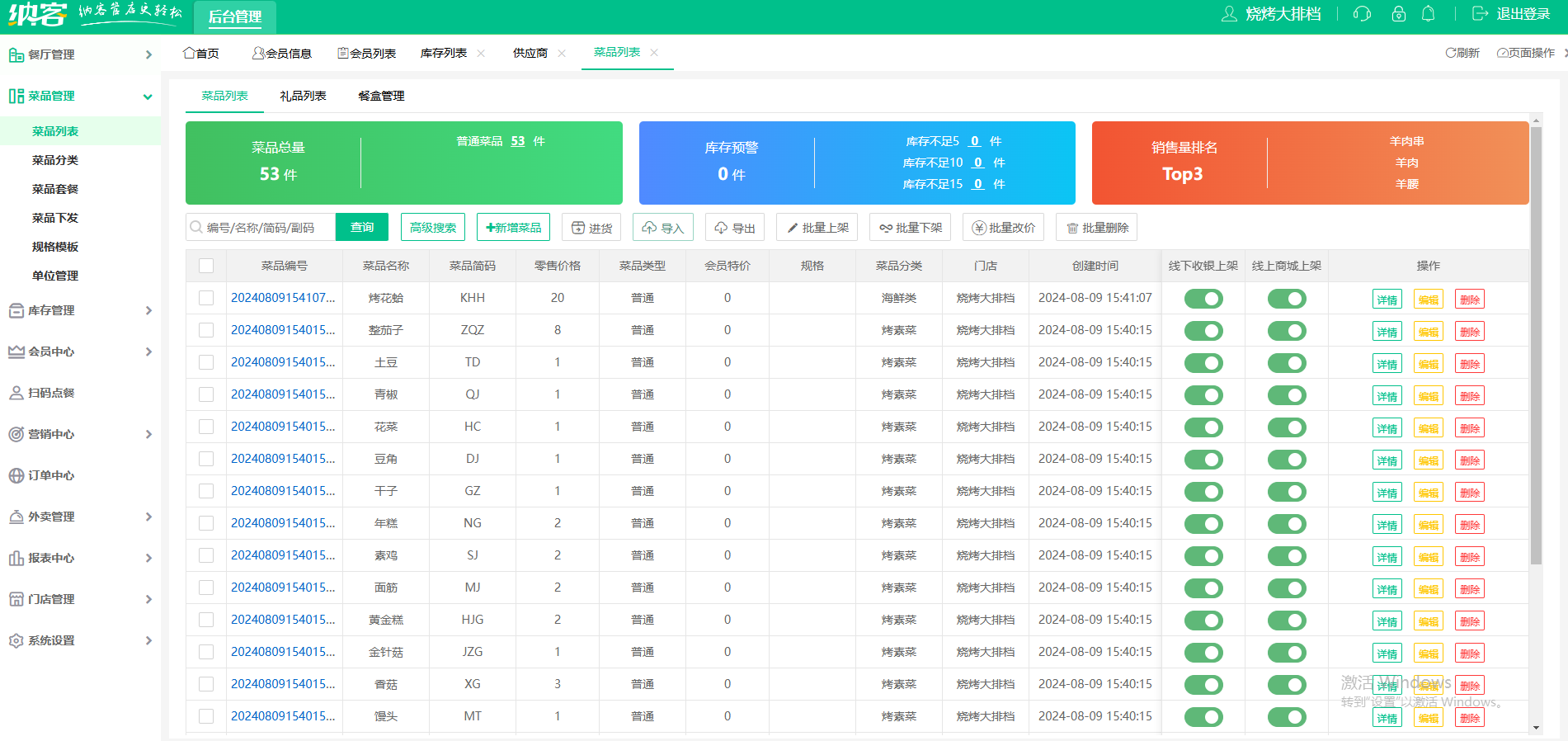This screenshot has height=741, width=1568.
Task: Check the checkbox for 土豆 row
Action: (x=206, y=362)
